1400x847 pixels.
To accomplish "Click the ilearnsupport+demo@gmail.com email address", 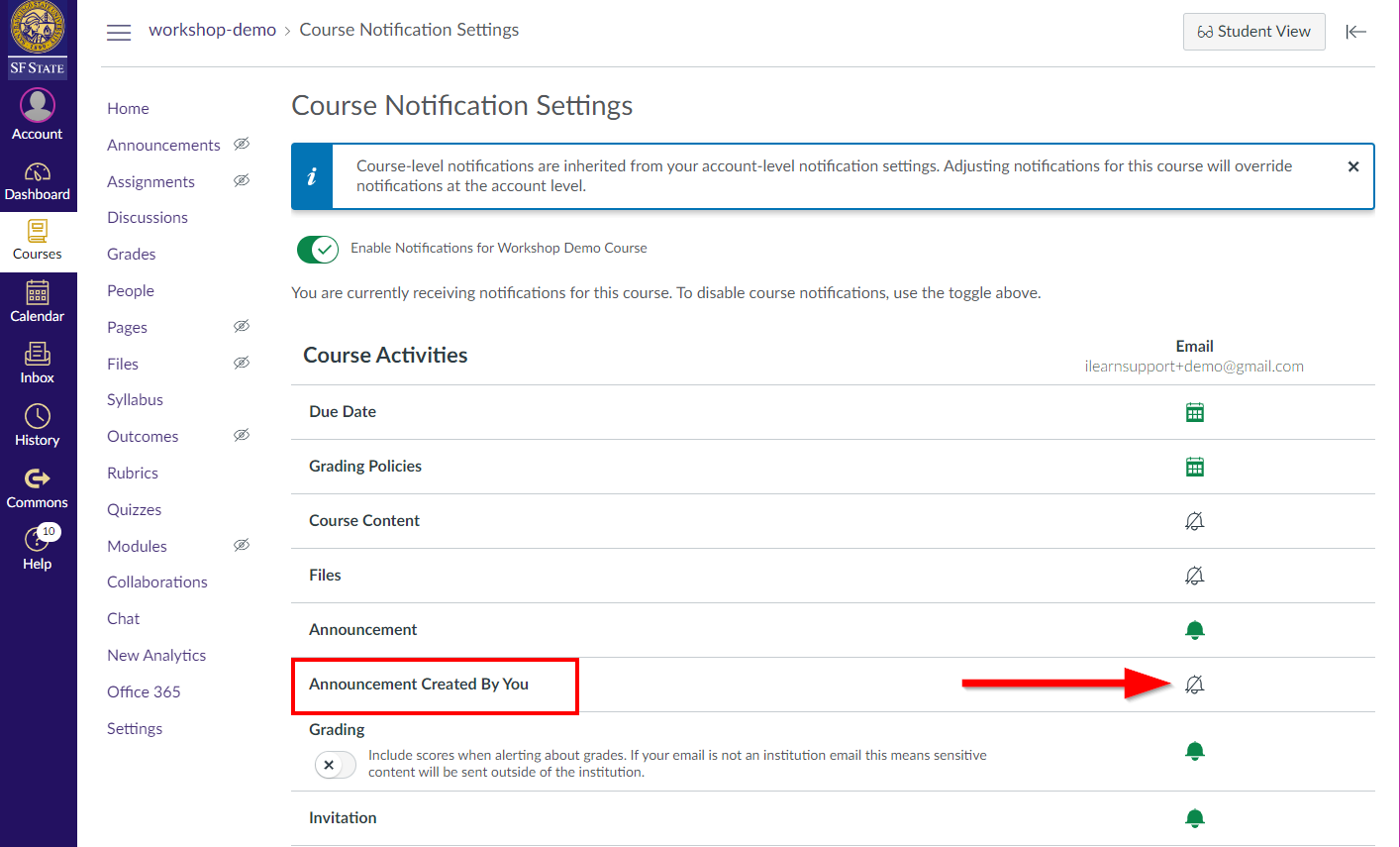I will [1194, 367].
